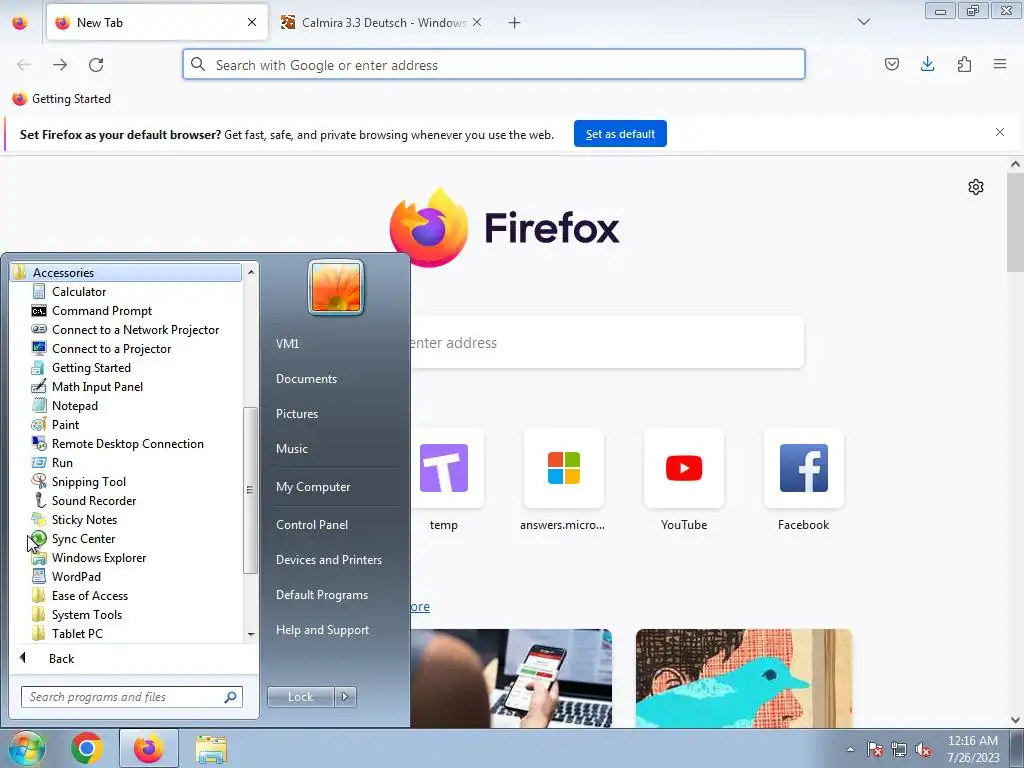
Task: Click the Firefox taskbar button
Action: (x=148, y=748)
